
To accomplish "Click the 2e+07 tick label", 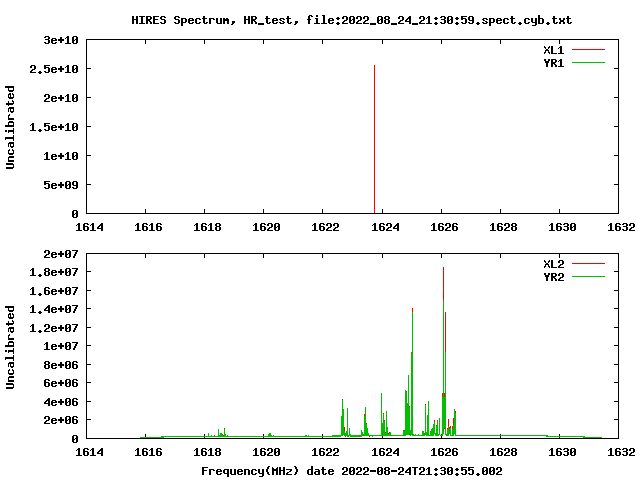I will pyautogui.click(x=61, y=254).
